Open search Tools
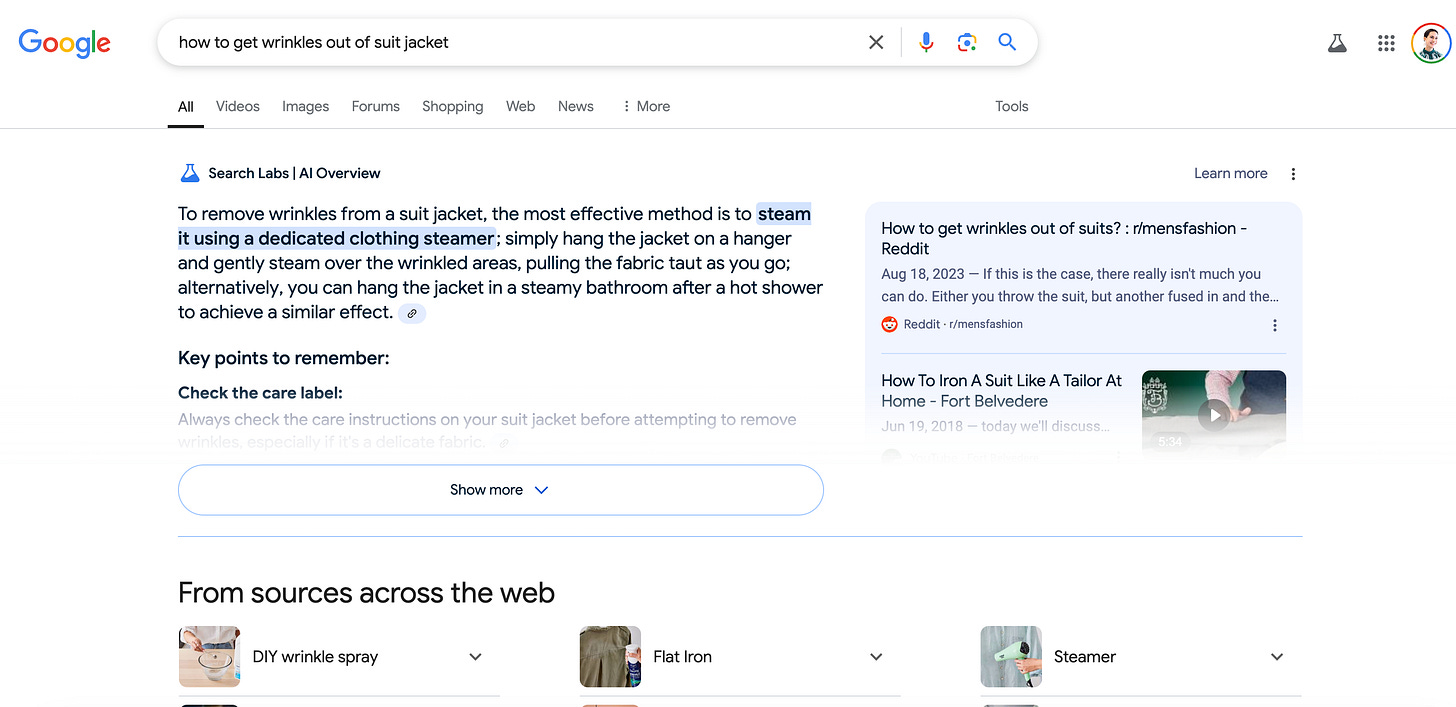The width and height of the screenshot is (1456, 707). [x=1012, y=106]
